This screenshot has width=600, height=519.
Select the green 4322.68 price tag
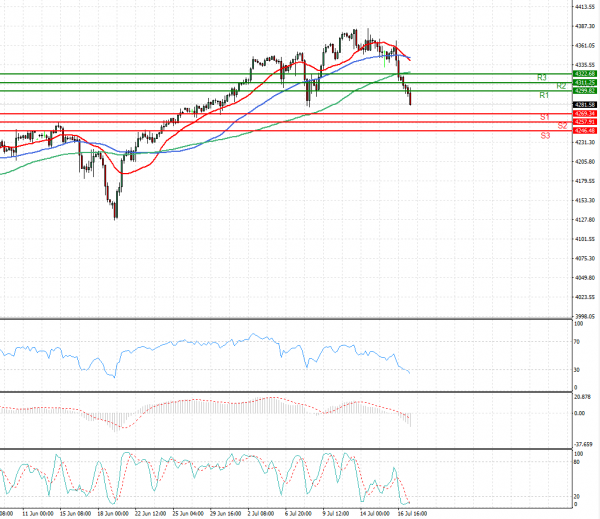click(585, 74)
